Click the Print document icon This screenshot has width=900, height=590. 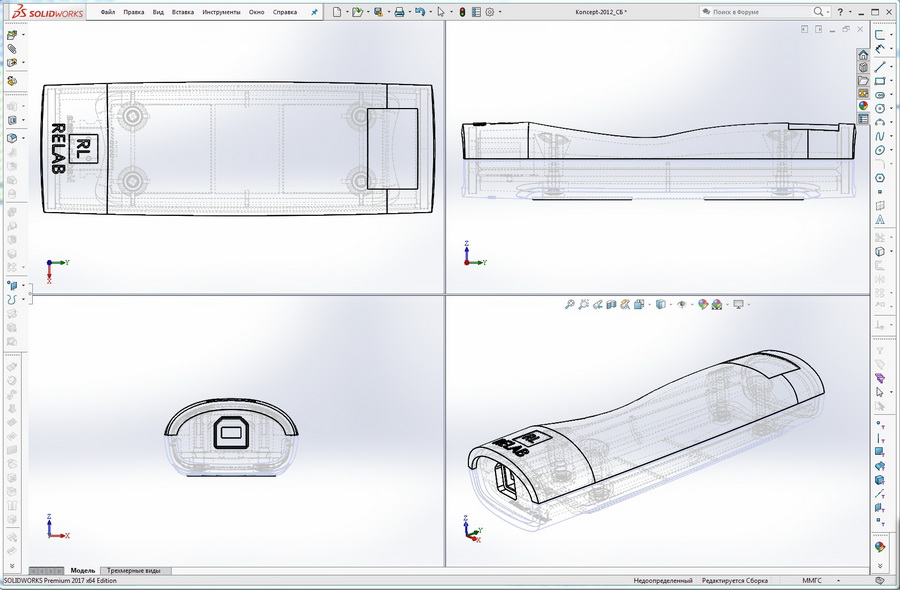click(400, 11)
